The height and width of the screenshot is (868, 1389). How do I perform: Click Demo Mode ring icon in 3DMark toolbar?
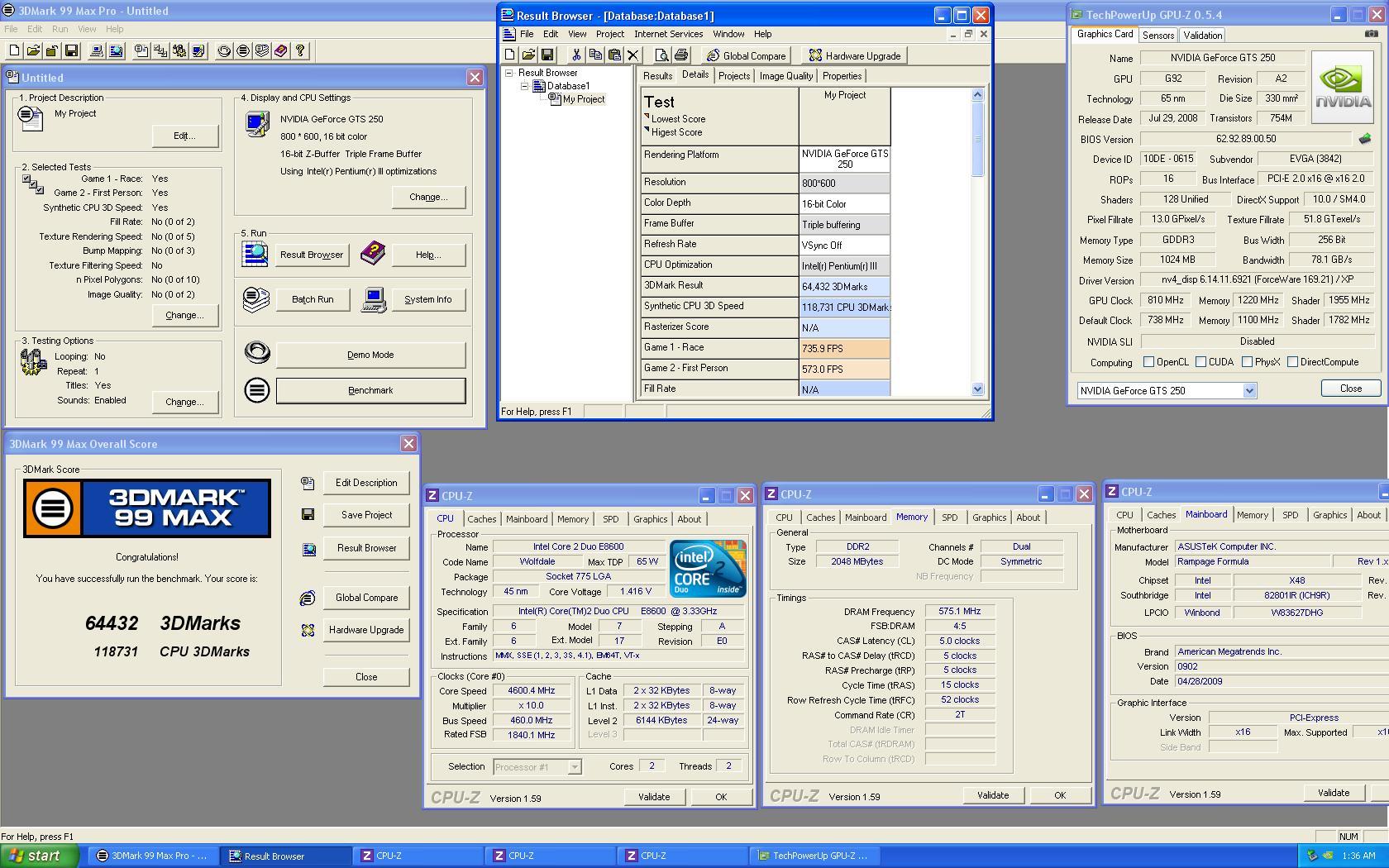point(224,50)
